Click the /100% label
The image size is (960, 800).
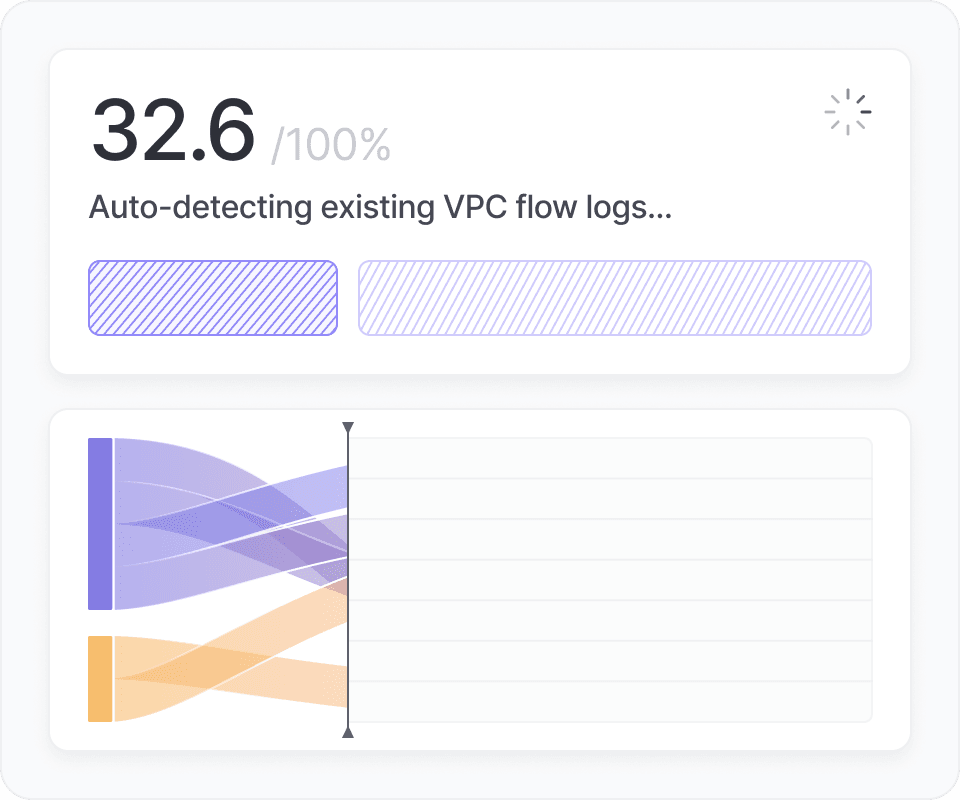(331, 146)
